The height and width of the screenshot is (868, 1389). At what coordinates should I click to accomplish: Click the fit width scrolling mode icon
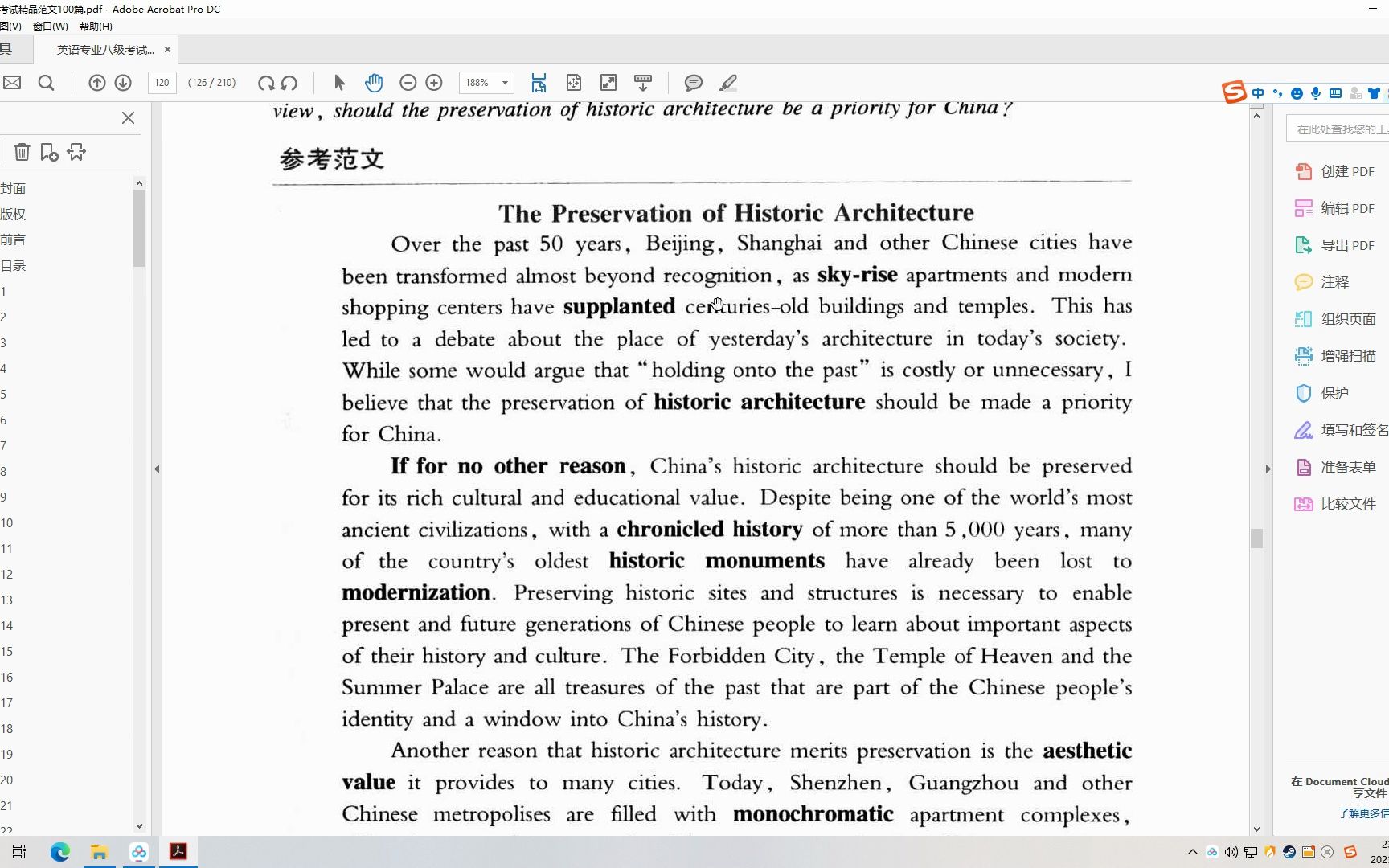coord(539,83)
